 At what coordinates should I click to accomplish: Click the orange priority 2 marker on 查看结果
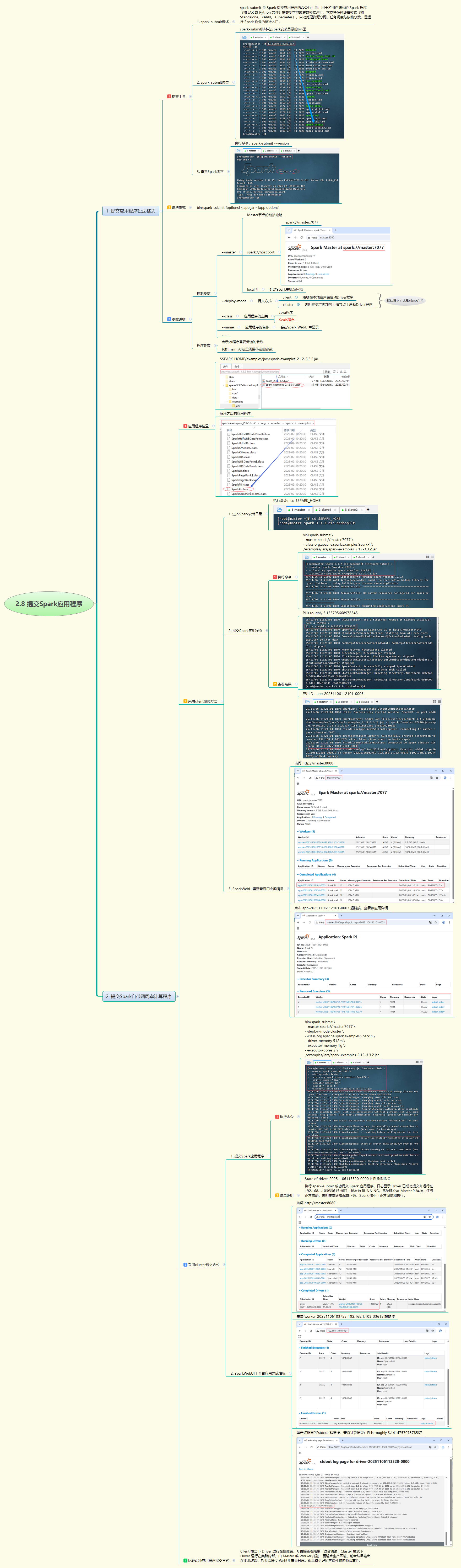275,684
